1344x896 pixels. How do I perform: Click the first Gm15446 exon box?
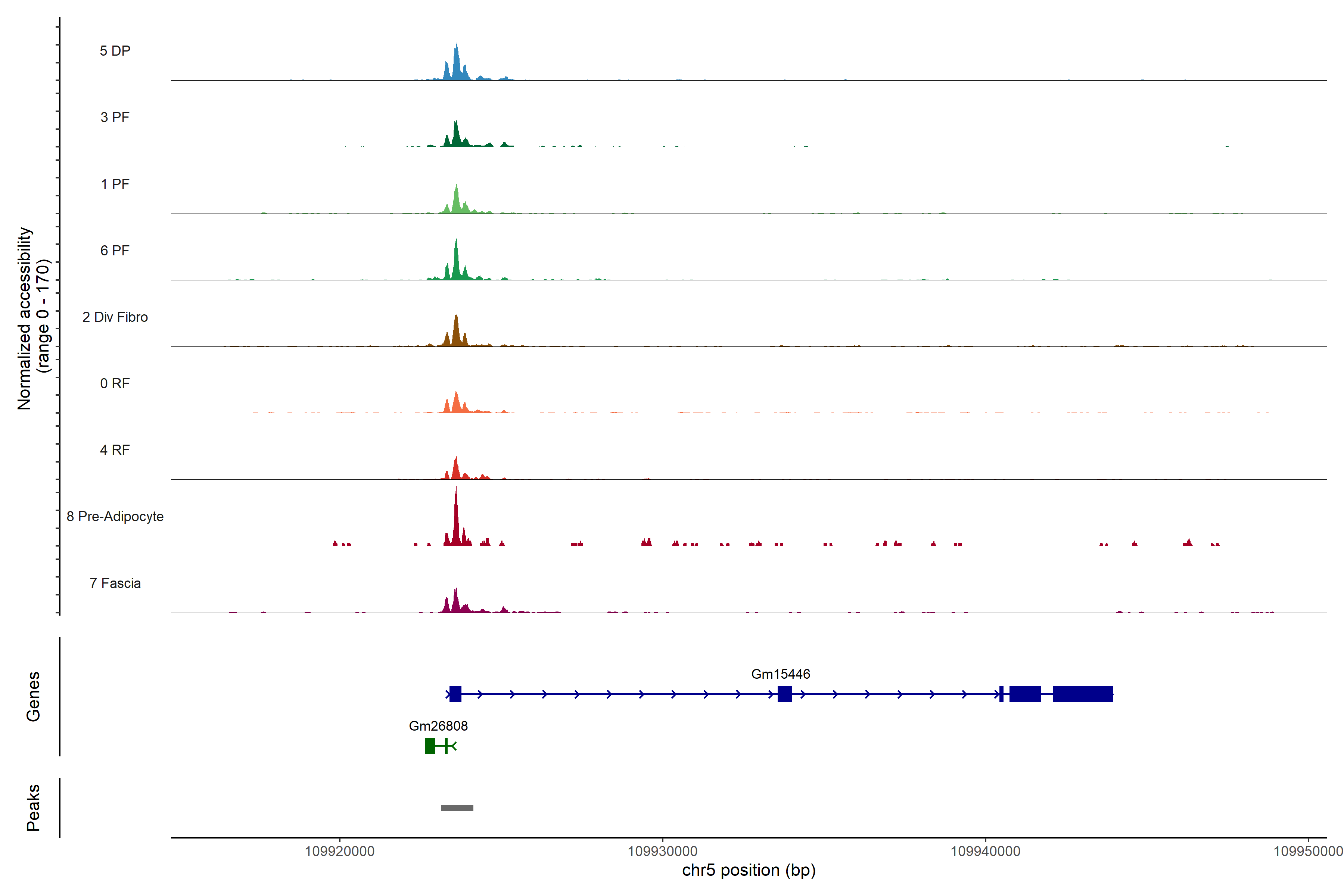pyautogui.click(x=455, y=694)
